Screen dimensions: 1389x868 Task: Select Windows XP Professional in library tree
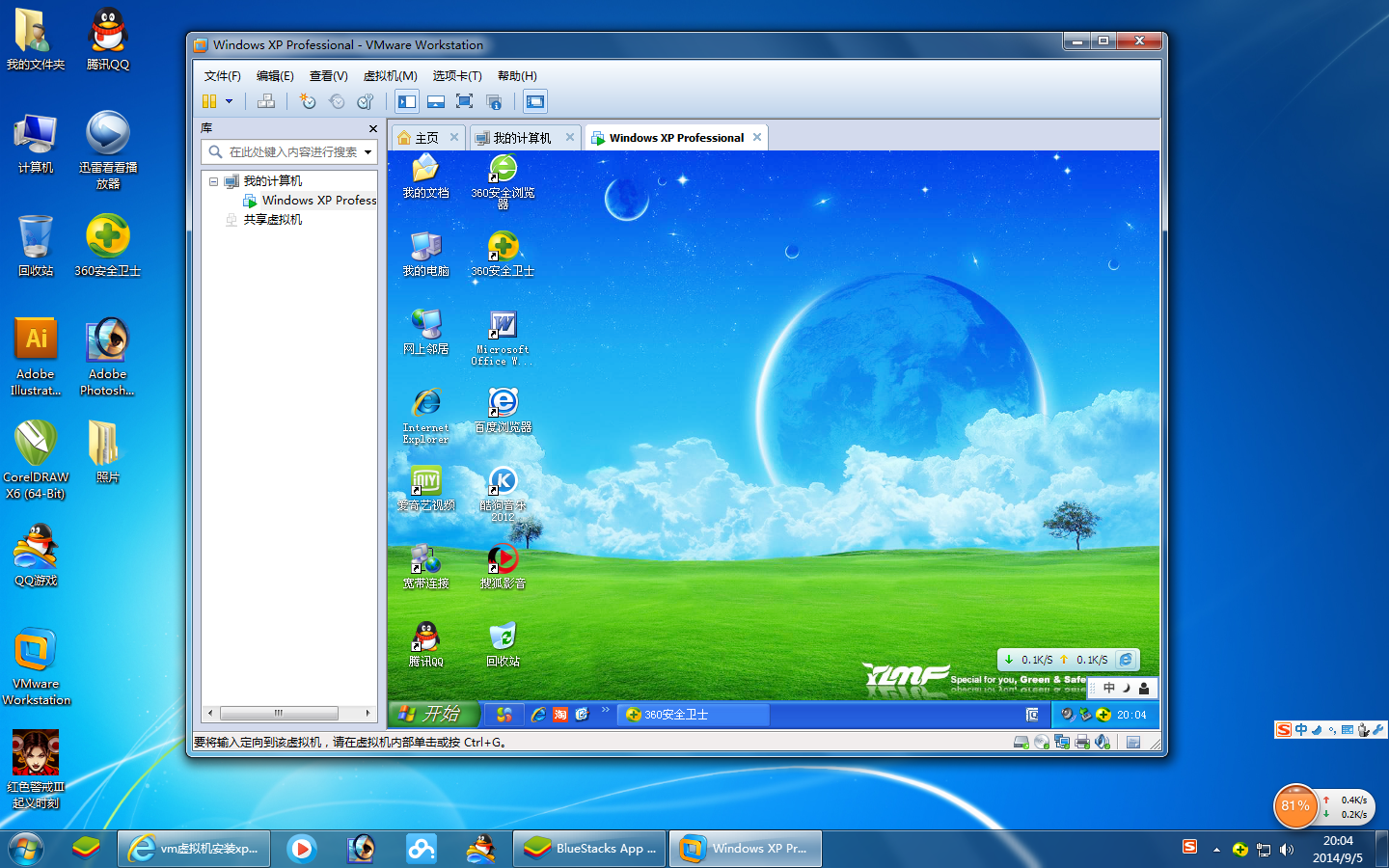pyautogui.click(x=310, y=201)
